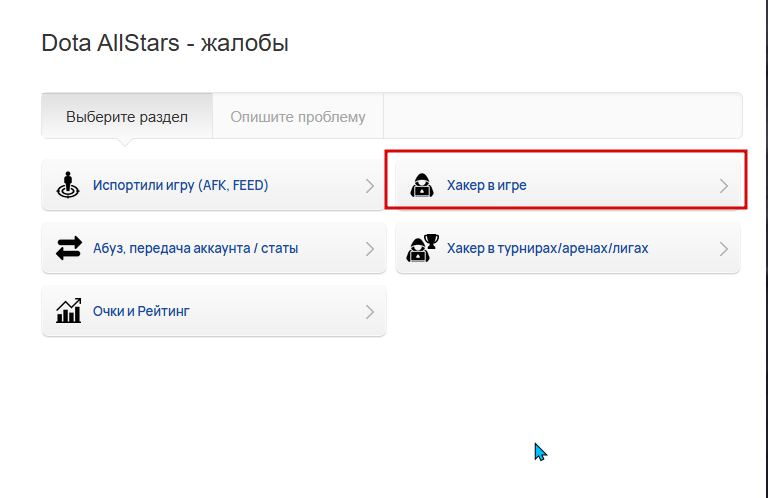Select the Абуз, передача аккаунта / статы link
The width and height of the screenshot is (768, 498).
pos(195,248)
